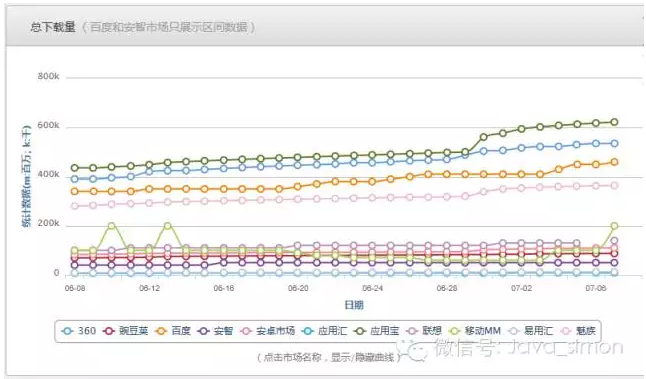Click the 联想 legend marker icon
Viewport: 646px width, 379px height.
[412, 331]
